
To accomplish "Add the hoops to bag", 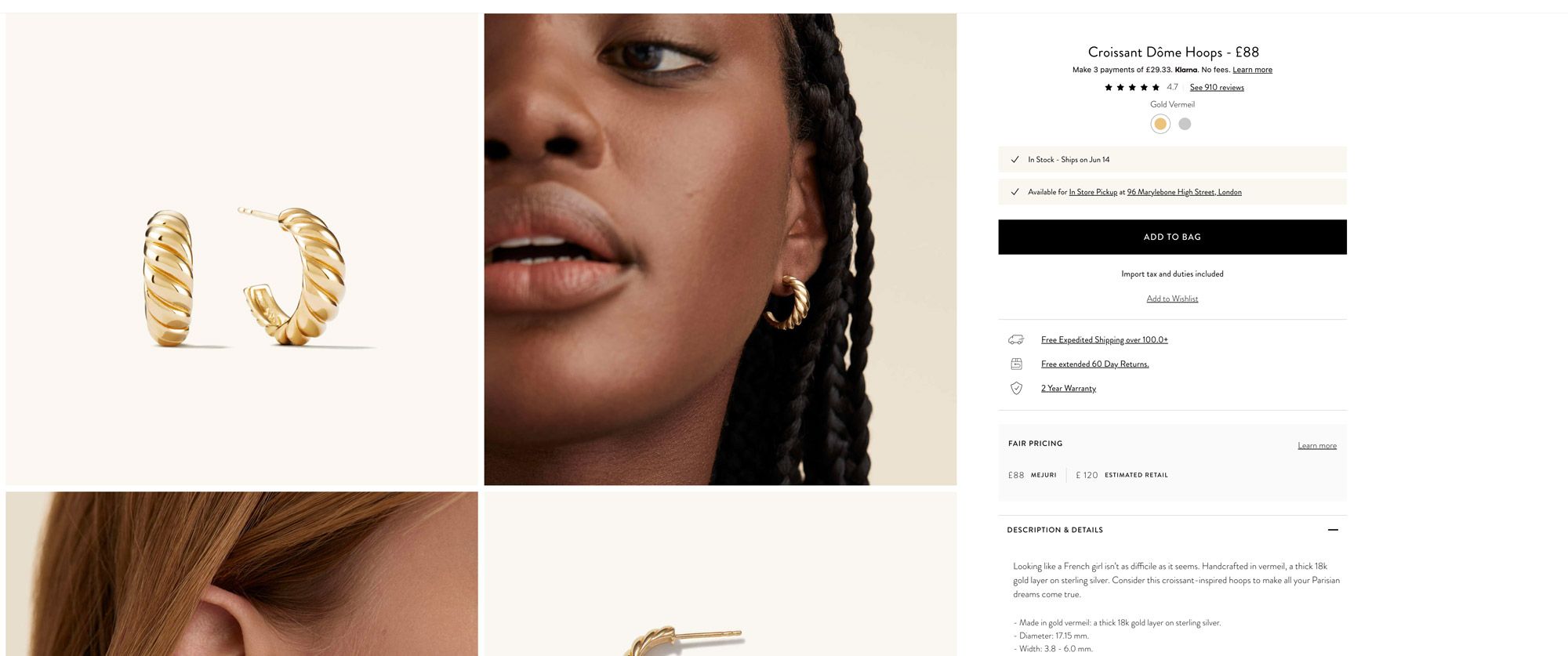I will click(x=1172, y=237).
